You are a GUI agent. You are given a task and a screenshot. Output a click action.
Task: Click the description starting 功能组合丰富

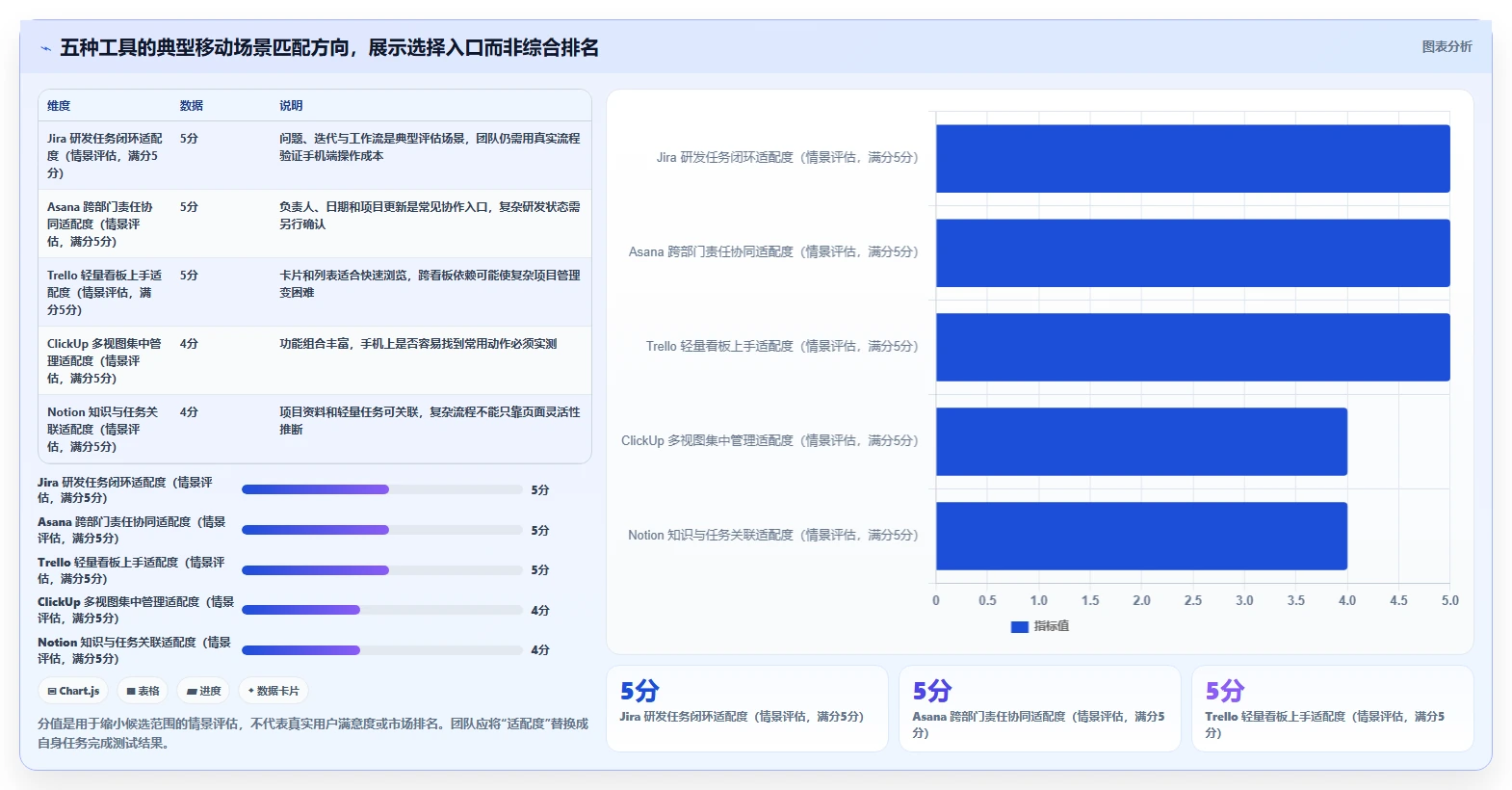pos(418,344)
